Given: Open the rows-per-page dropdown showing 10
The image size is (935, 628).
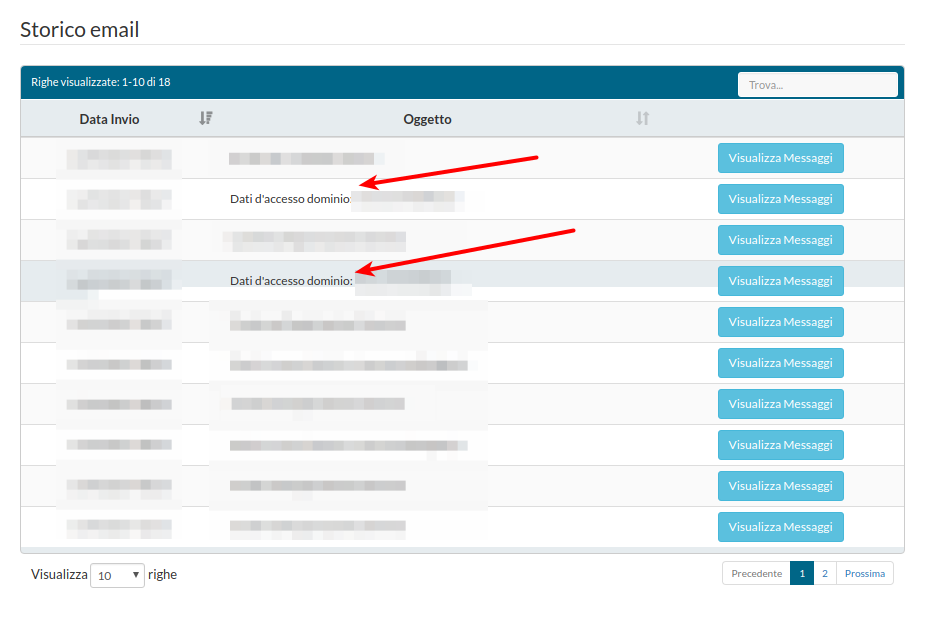Looking at the screenshot, I should (117, 575).
